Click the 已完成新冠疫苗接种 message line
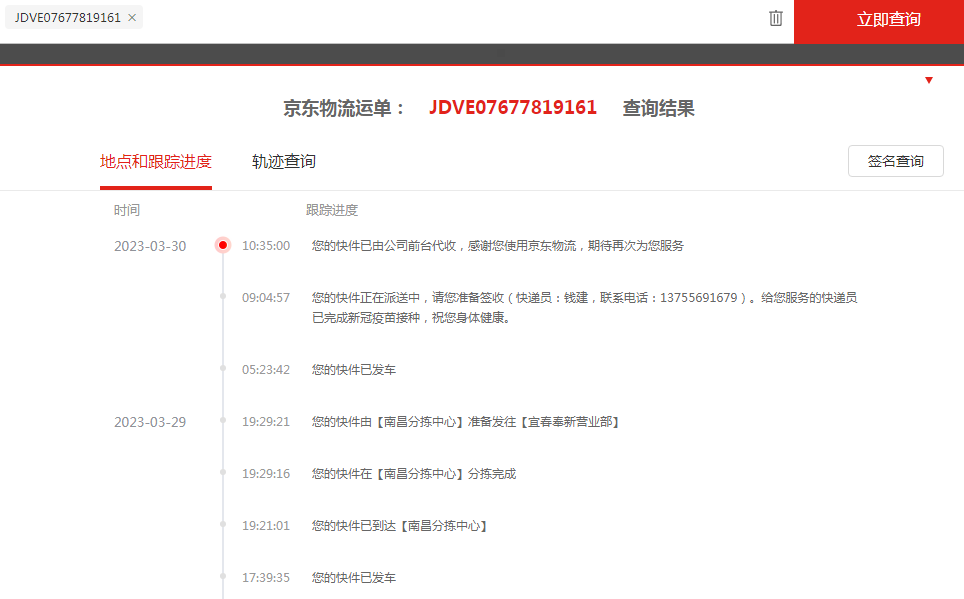This screenshot has width=964, height=599. tap(411, 318)
